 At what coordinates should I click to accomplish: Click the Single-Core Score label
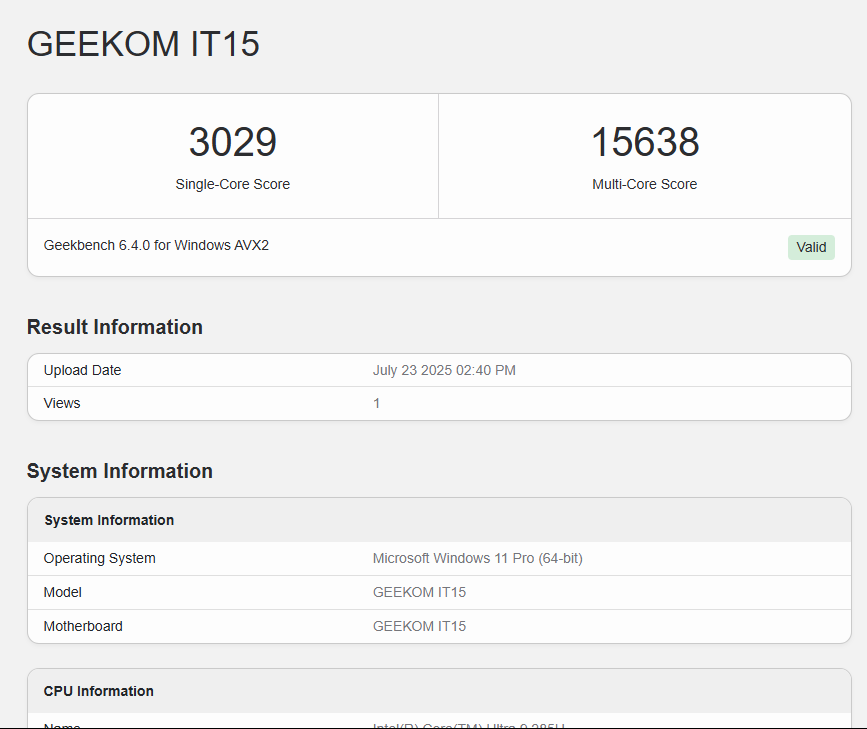point(233,184)
